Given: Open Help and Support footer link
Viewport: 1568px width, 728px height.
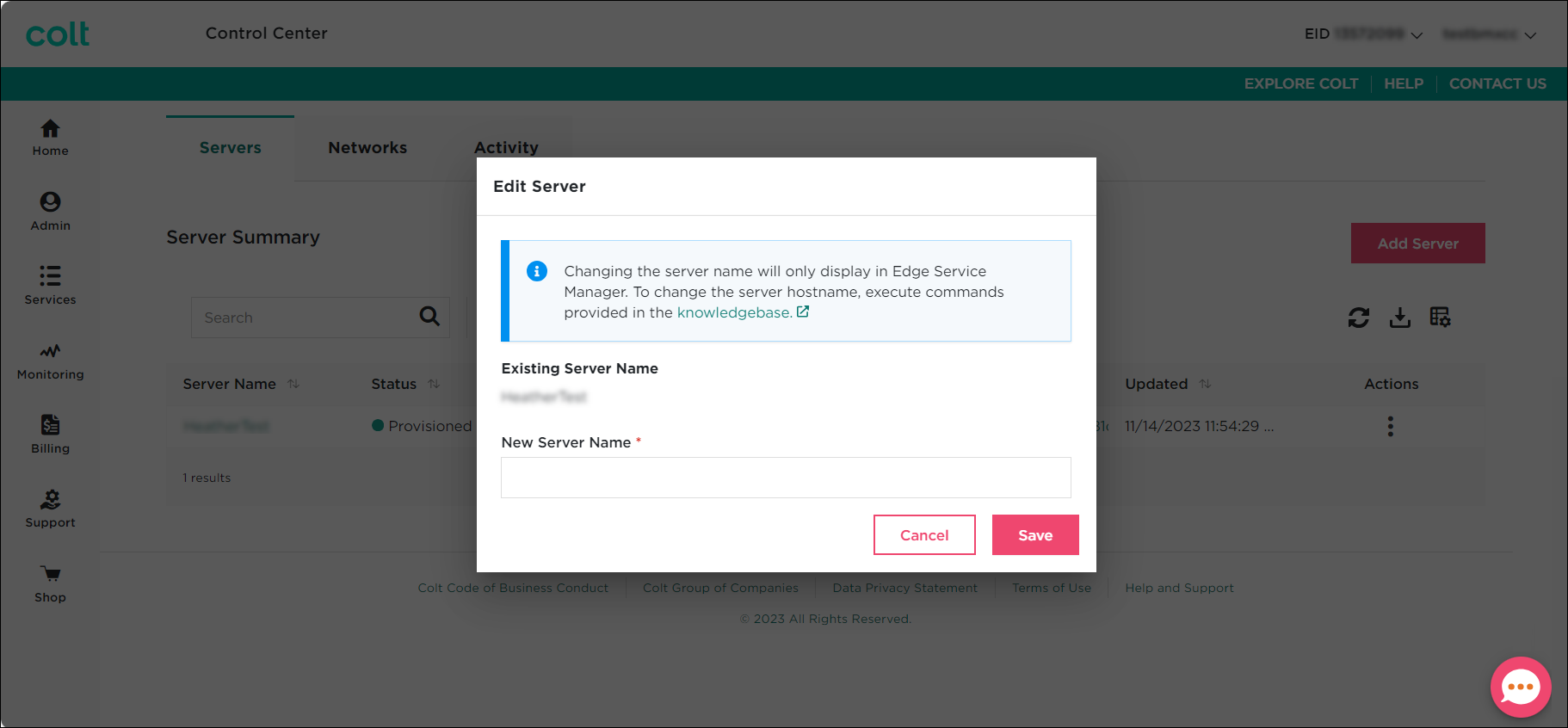Looking at the screenshot, I should [x=1179, y=588].
